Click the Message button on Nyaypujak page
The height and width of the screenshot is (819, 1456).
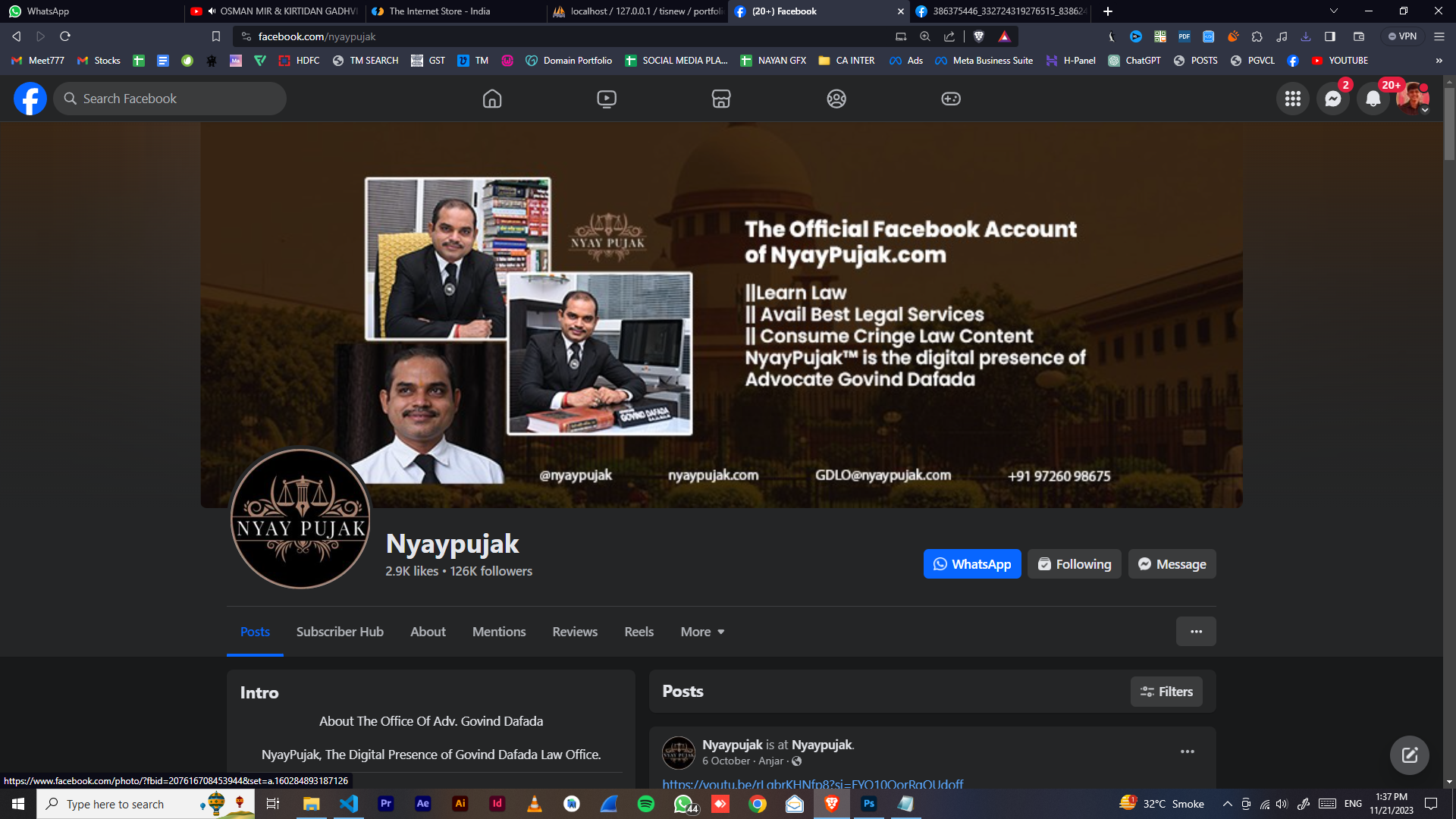tap(1172, 564)
